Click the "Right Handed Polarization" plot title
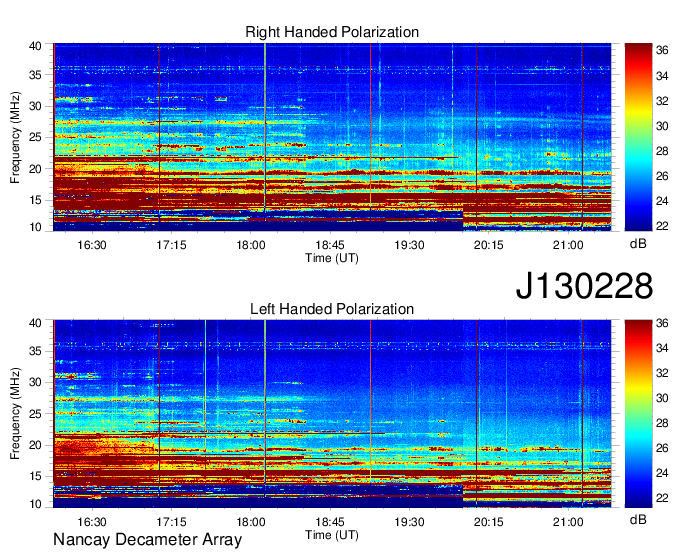The width and height of the screenshot is (680, 552). coord(332,32)
